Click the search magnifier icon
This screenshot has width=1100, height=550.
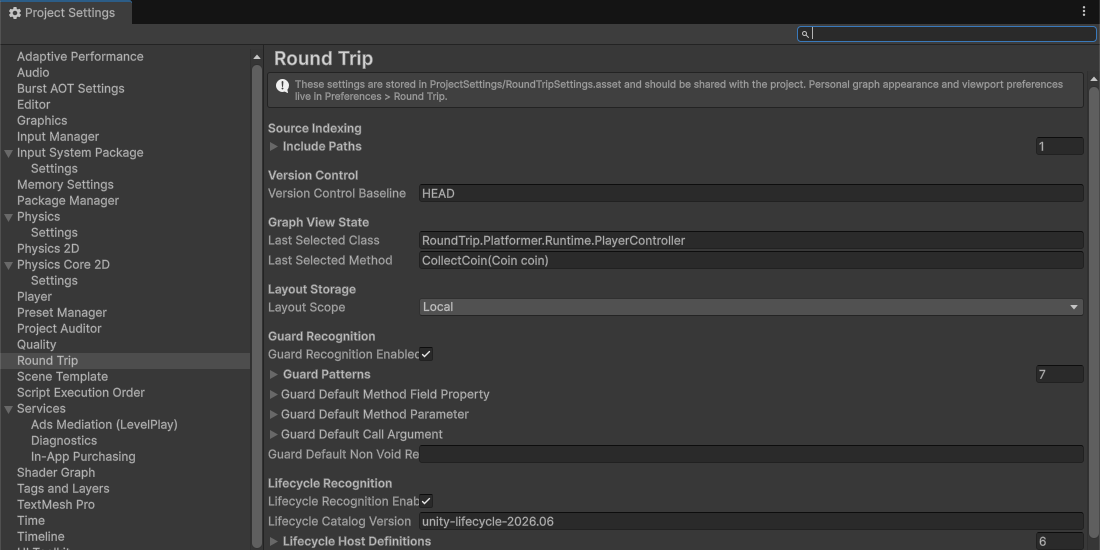[805, 34]
